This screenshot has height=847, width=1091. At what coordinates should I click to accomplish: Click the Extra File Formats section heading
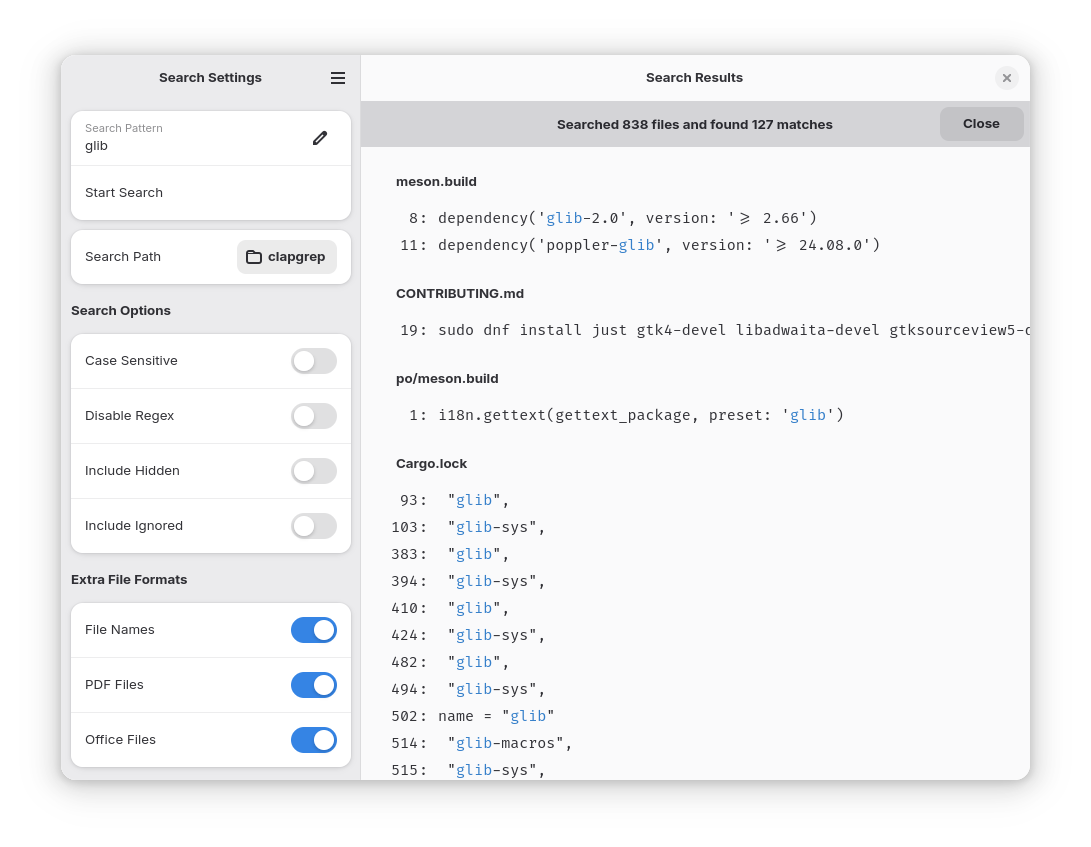129,580
